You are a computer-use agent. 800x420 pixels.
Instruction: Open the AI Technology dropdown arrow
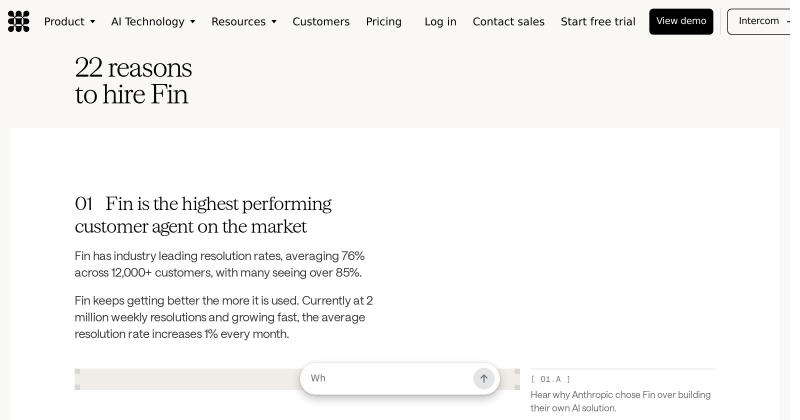(192, 22)
